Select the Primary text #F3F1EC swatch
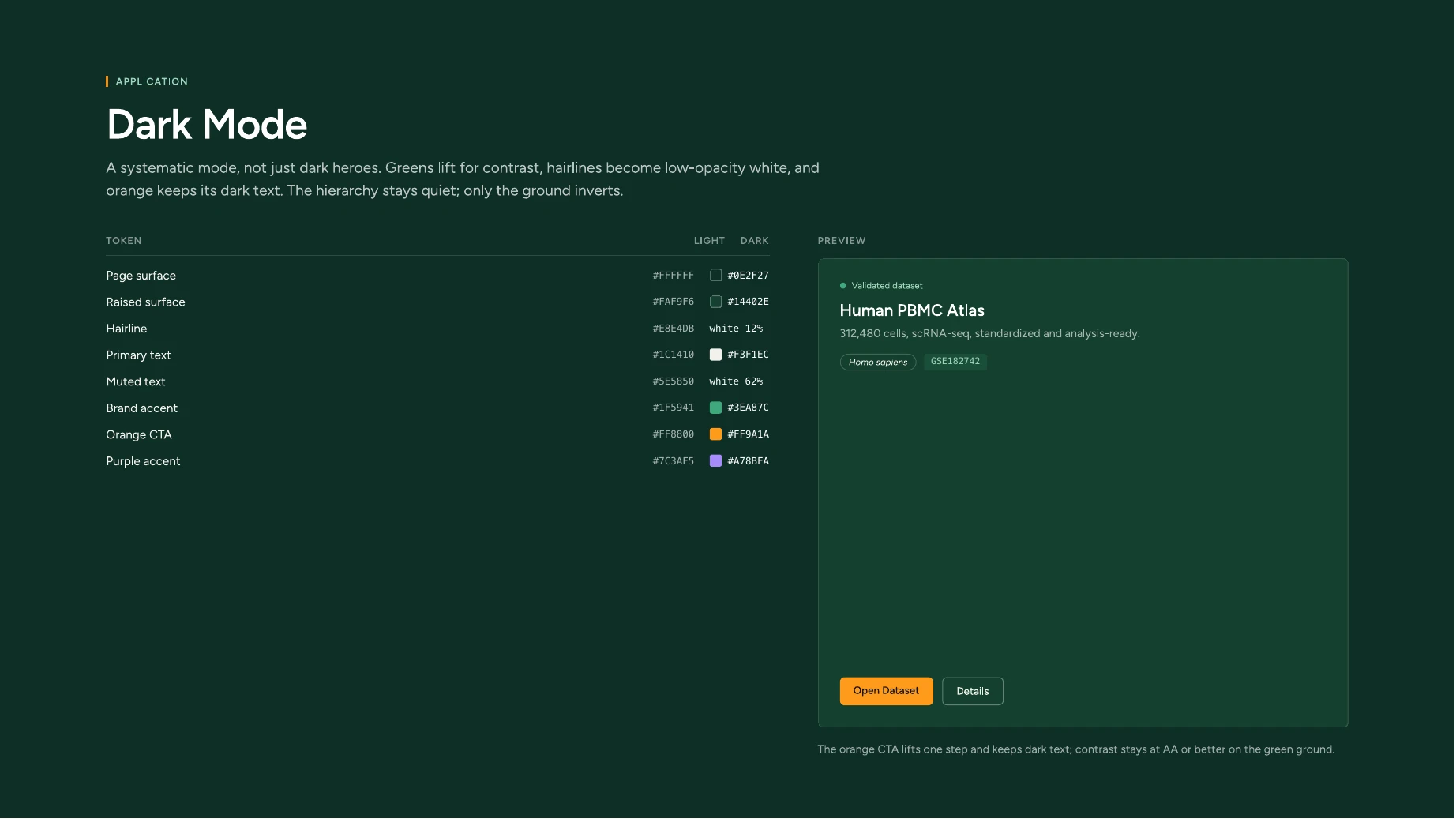 (715, 355)
